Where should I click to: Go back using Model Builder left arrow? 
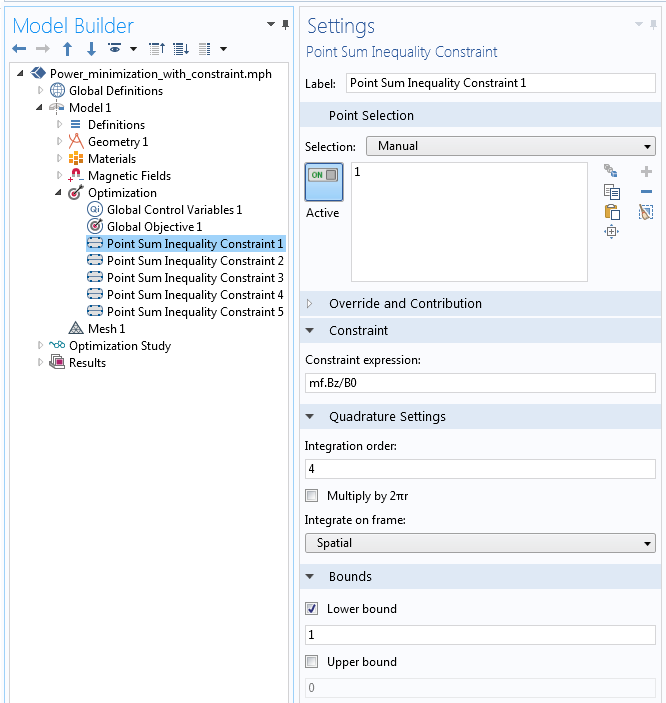coord(19,48)
